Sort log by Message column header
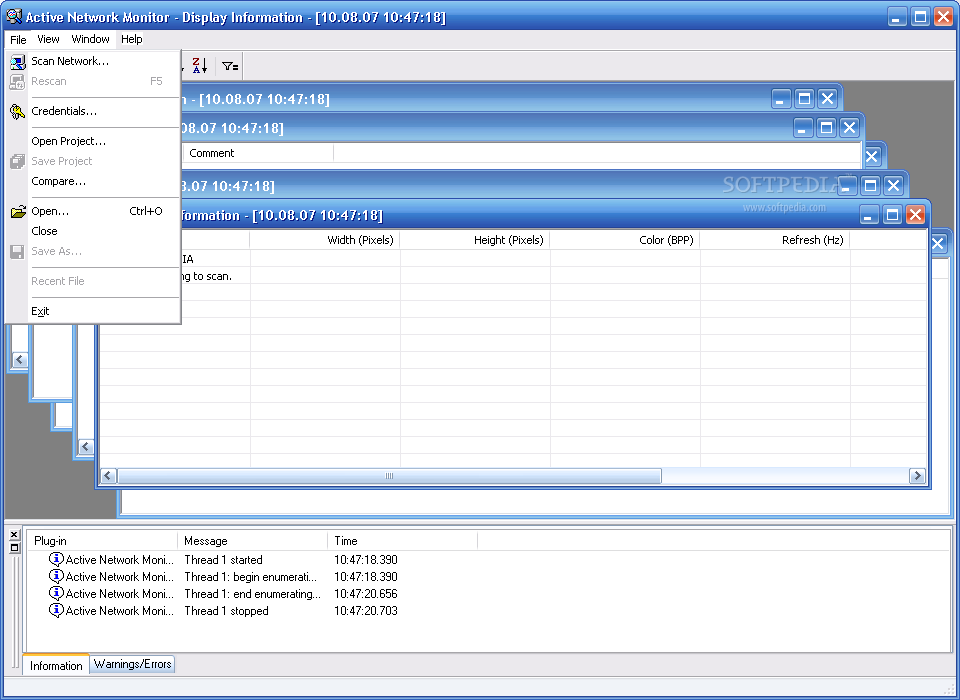The height and width of the screenshot is (700, 960). coord(252,541)
